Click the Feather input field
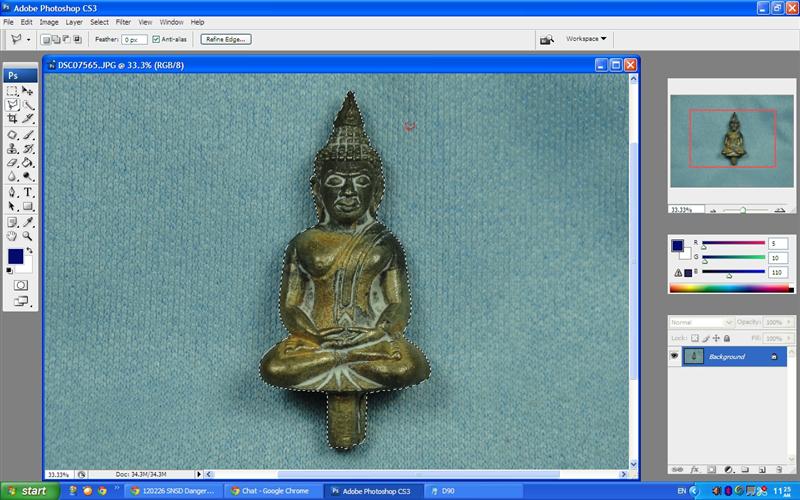The image size is (800, 500). coord(134,39)
